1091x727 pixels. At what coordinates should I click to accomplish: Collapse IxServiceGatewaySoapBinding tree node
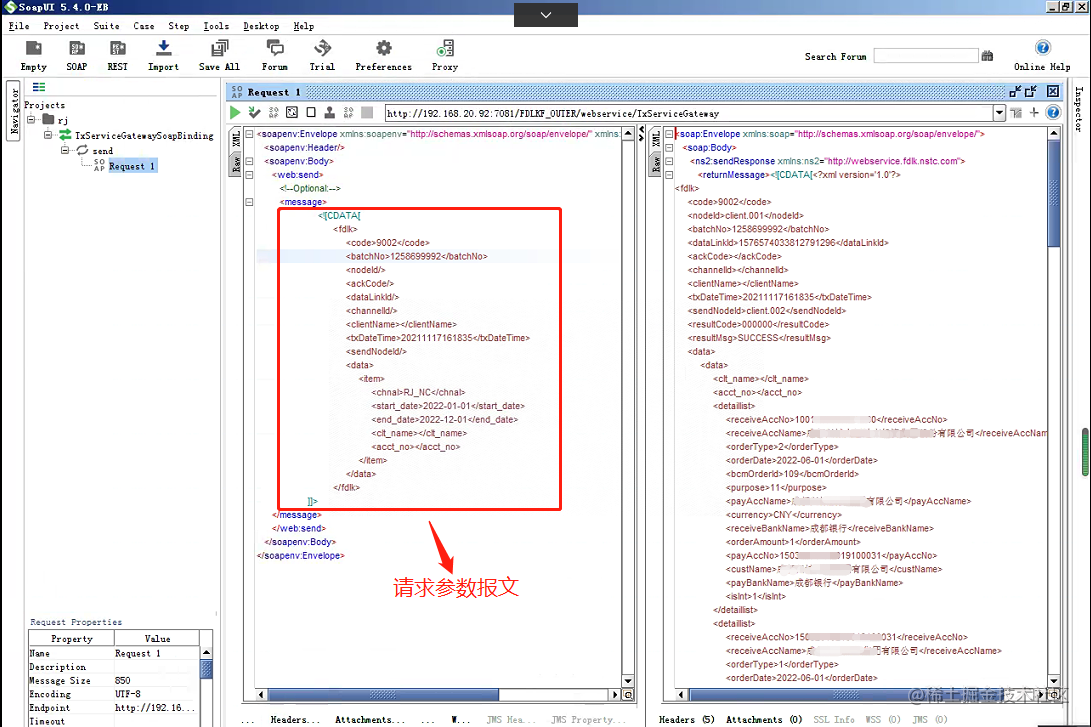[48, 135]
